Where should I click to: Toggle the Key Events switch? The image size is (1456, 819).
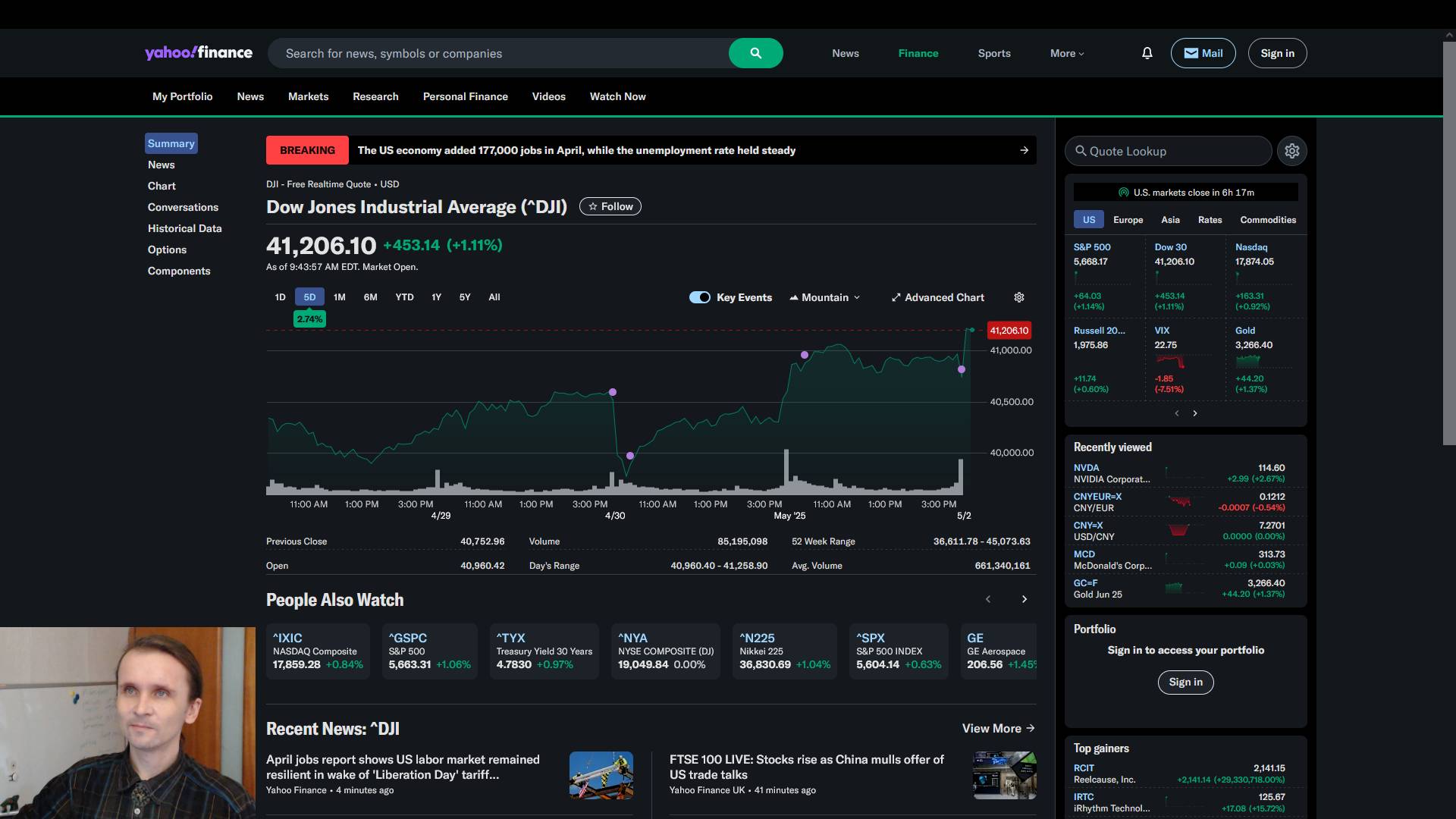[x=699, y=297]
